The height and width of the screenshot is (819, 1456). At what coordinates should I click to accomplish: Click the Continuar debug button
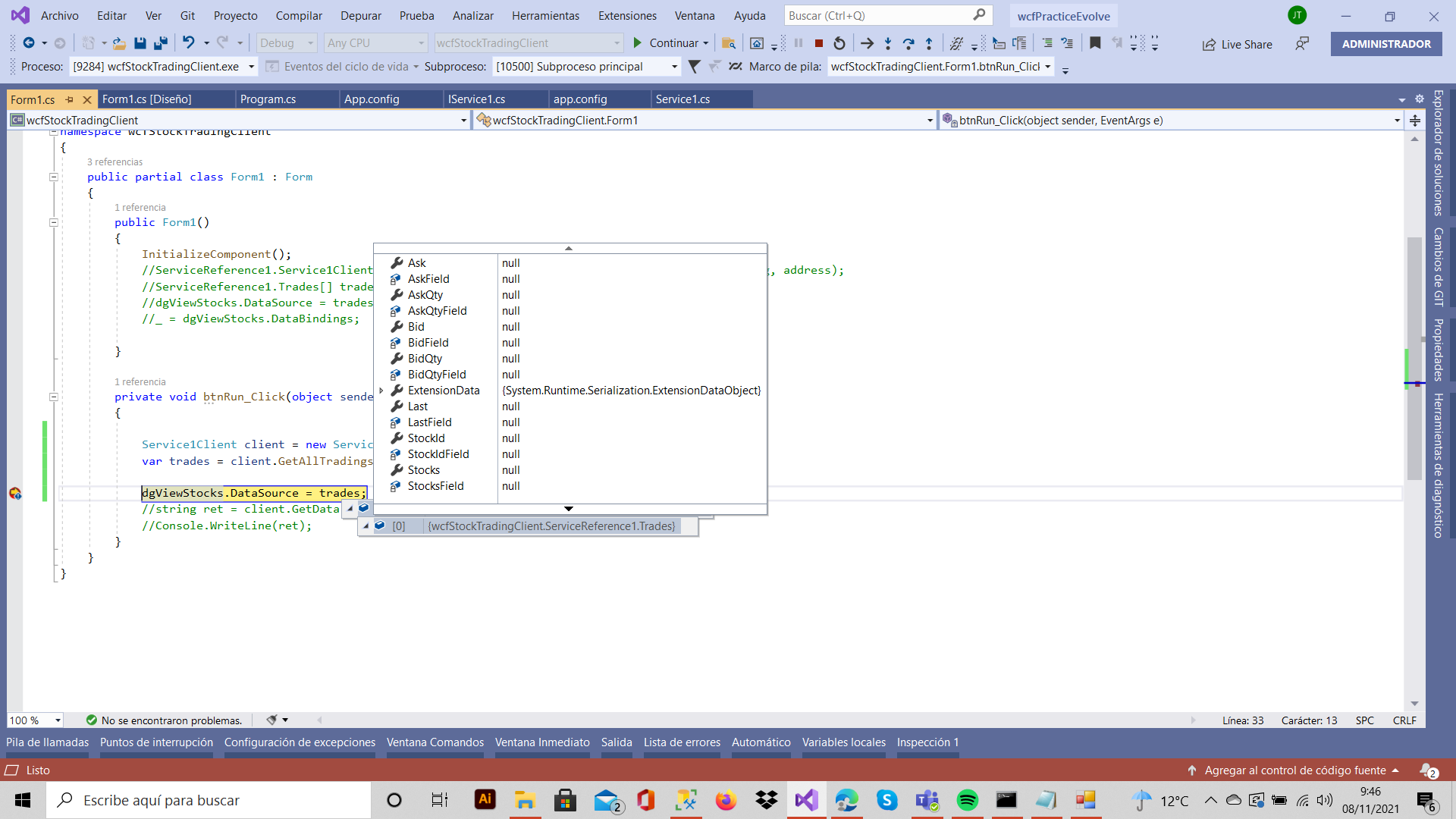[666, 43]
